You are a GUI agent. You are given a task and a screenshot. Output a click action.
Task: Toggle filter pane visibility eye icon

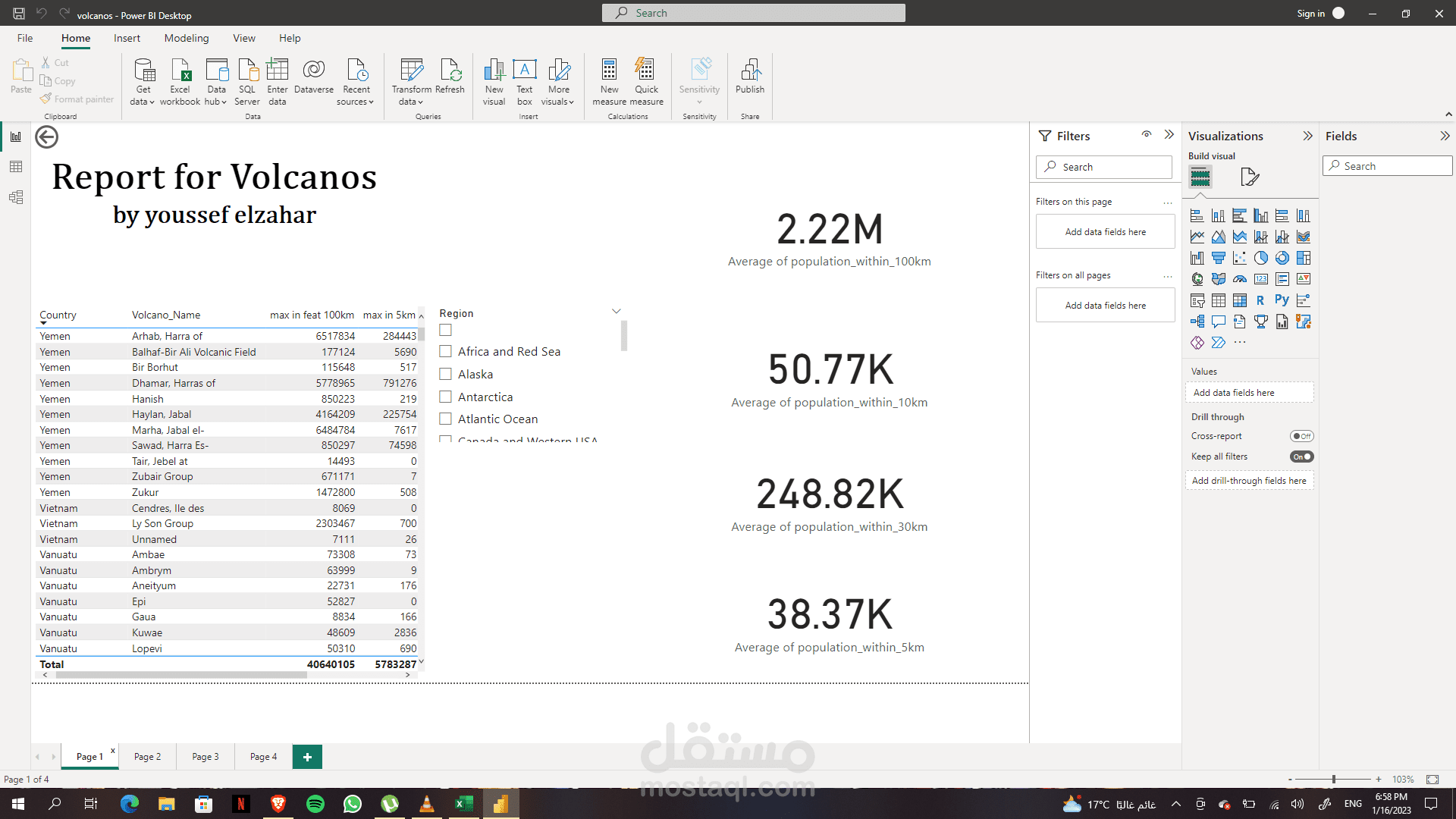click(x=1147, y=135)
